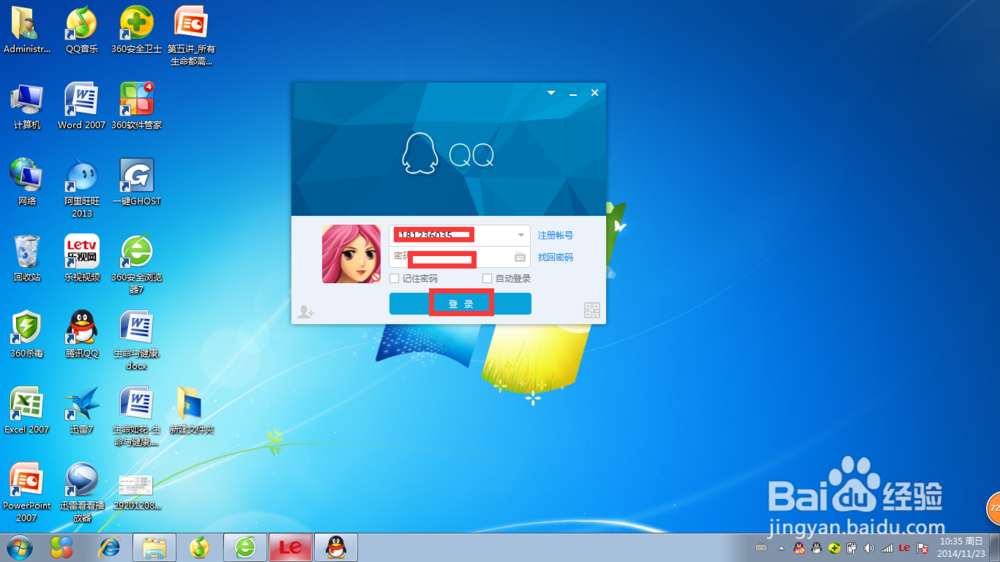Open the colorful ball icon beside Start button

62,548
